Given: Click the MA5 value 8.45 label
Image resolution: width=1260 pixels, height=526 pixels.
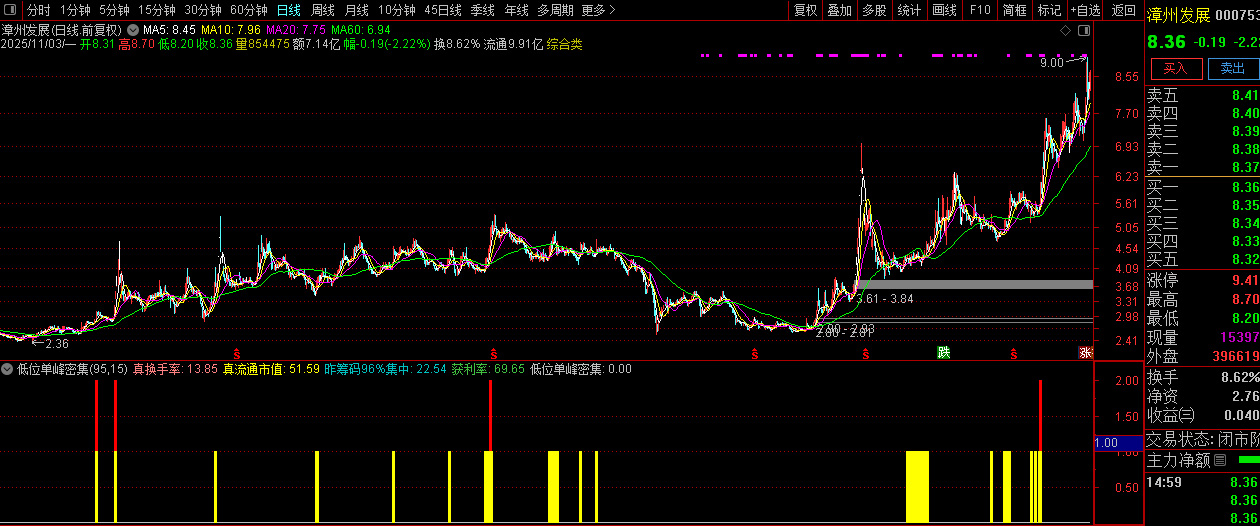Looking at the screenshot, I should point(169,30).
